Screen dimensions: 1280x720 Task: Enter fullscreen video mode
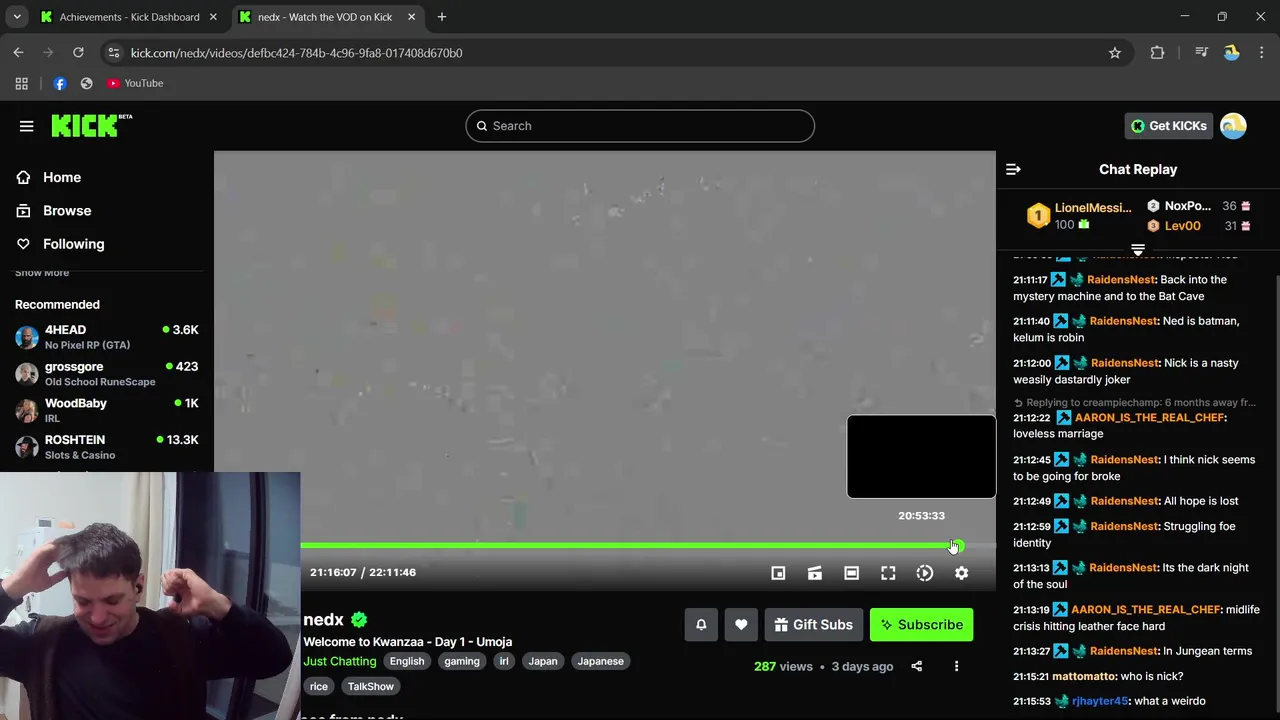[x=888, y=573]
